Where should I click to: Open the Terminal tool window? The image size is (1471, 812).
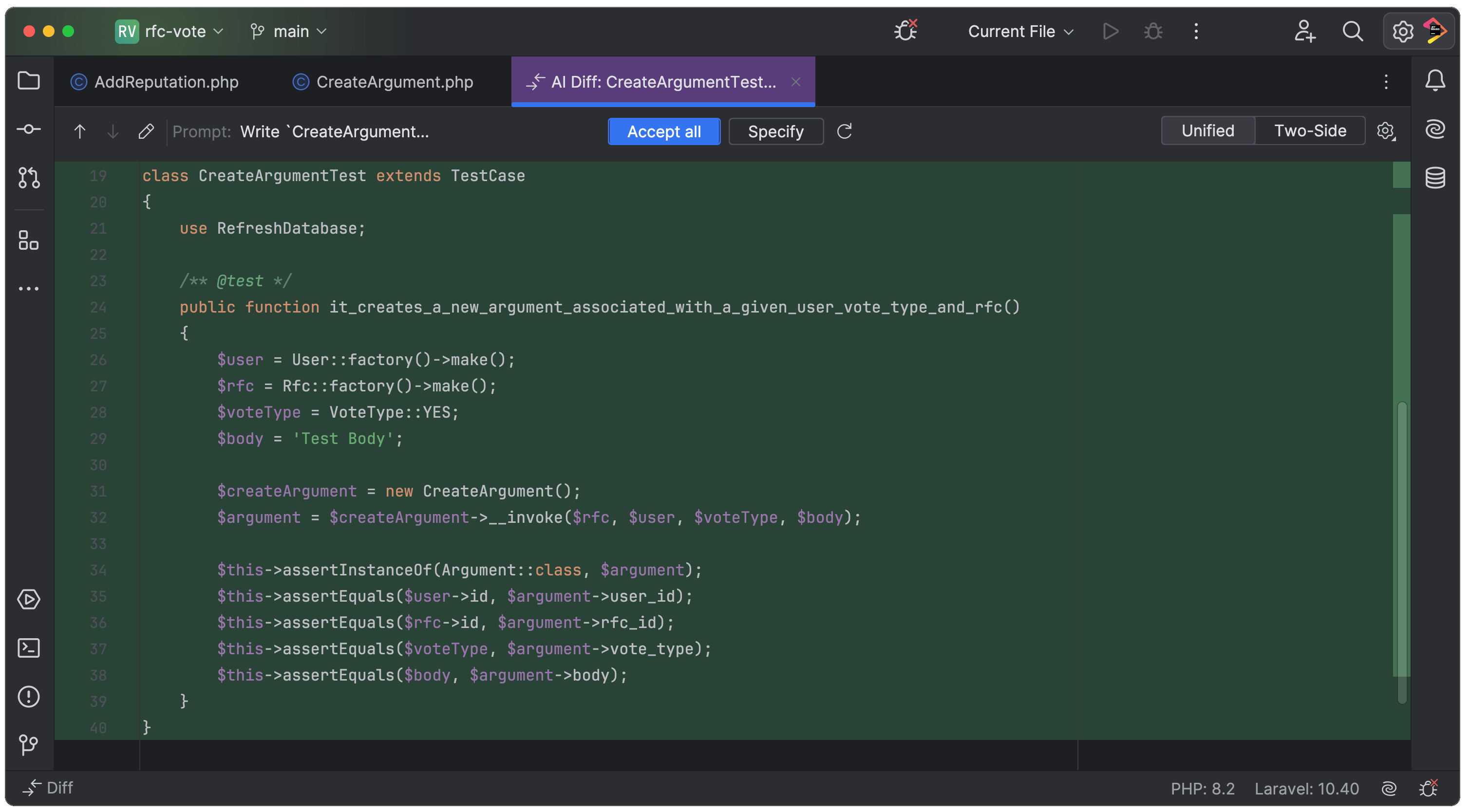tap(29, 647)
